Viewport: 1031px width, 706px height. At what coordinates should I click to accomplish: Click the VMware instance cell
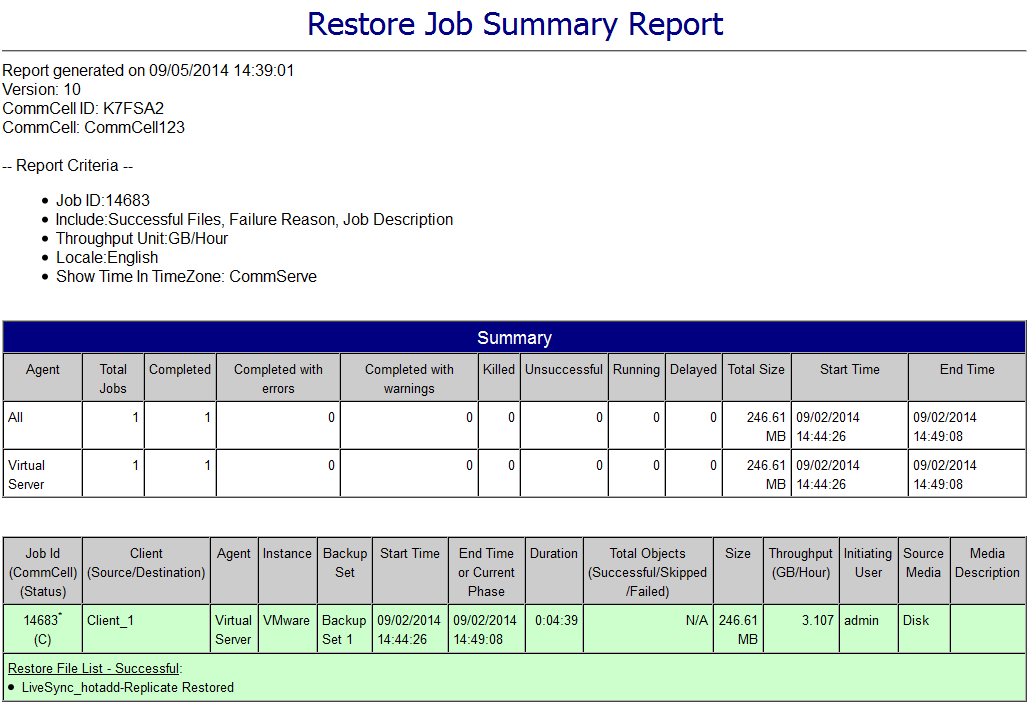coord(286,620)
